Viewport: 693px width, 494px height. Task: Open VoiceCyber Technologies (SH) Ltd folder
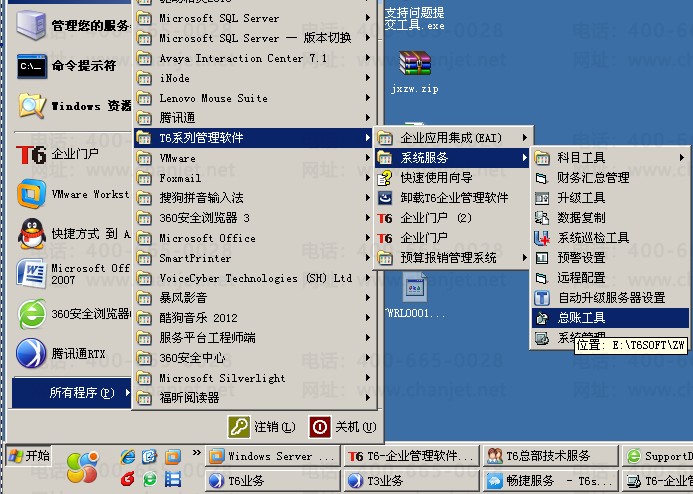pos(254,278)
